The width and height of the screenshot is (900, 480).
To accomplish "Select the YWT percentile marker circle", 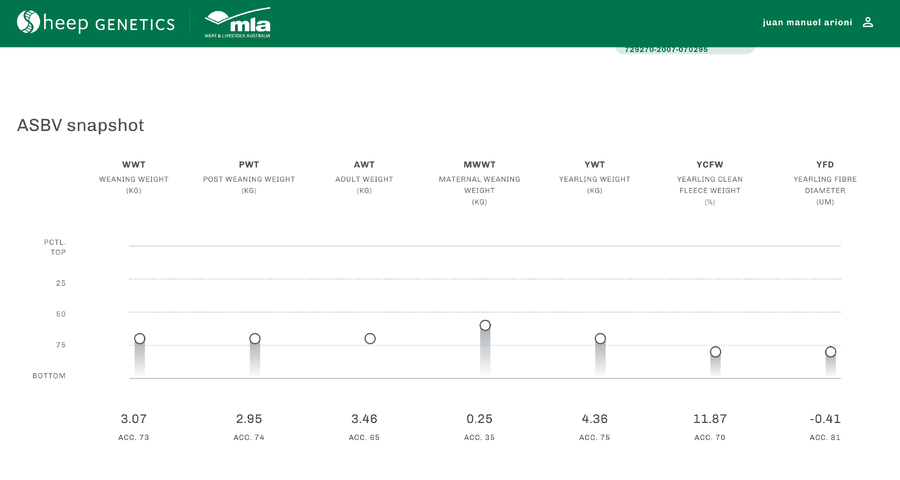I will point(600,339).
